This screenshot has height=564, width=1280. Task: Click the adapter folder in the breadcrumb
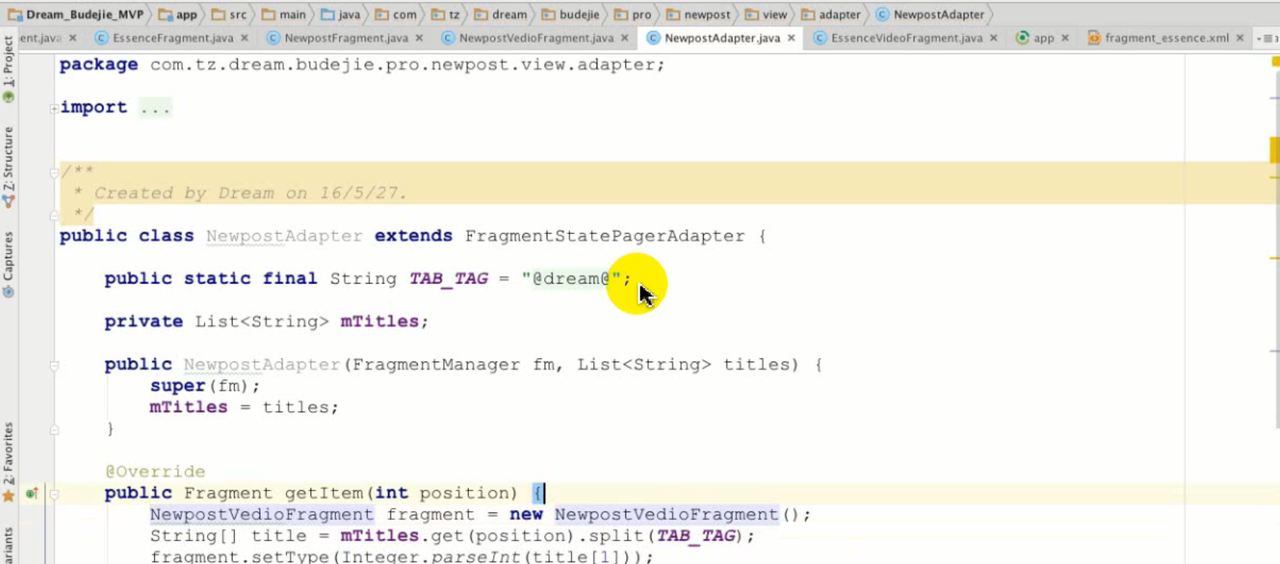[838, 15]
